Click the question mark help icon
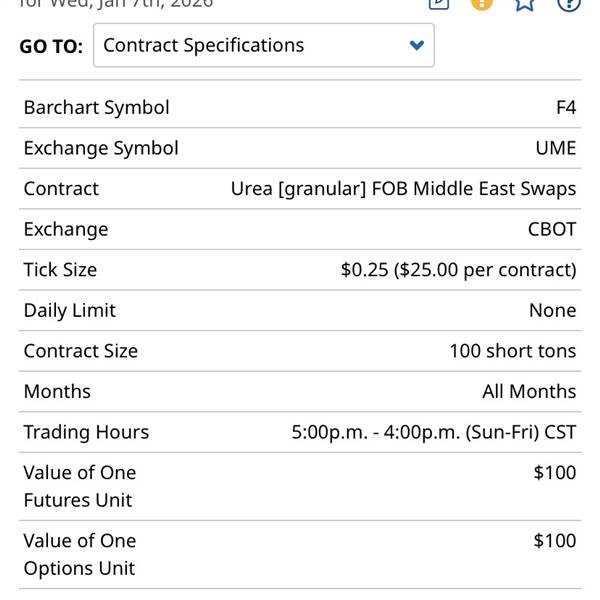 pos(568,3)
